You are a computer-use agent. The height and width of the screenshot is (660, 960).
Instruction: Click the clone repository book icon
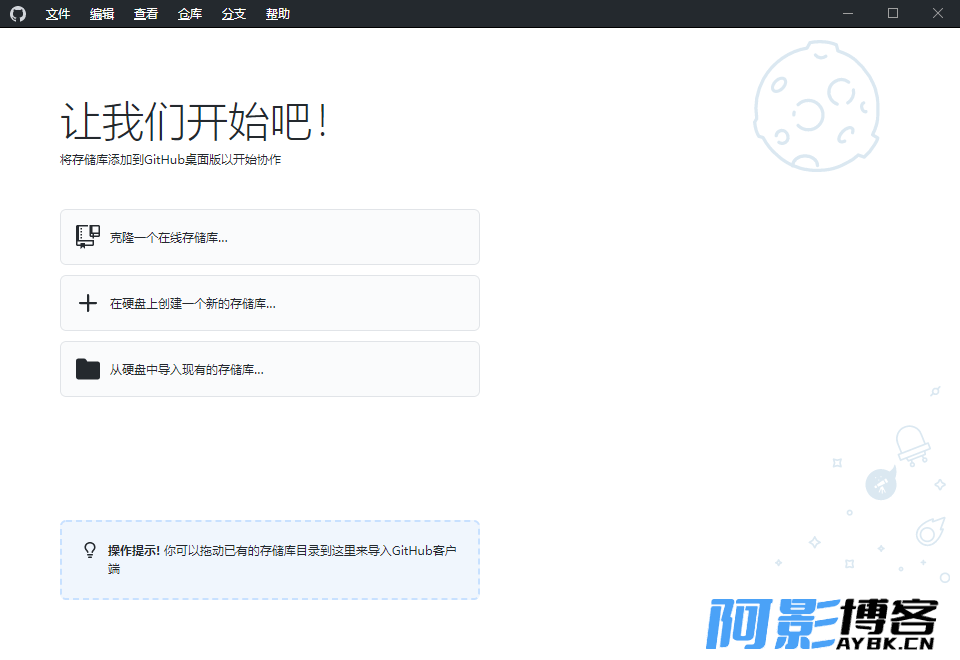(x=88, y=237)
